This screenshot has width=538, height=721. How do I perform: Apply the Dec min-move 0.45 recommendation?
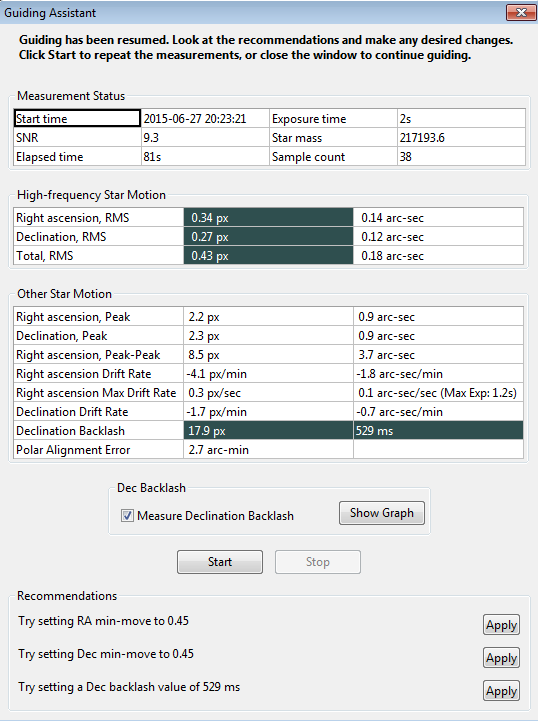(x=501, y=658)
